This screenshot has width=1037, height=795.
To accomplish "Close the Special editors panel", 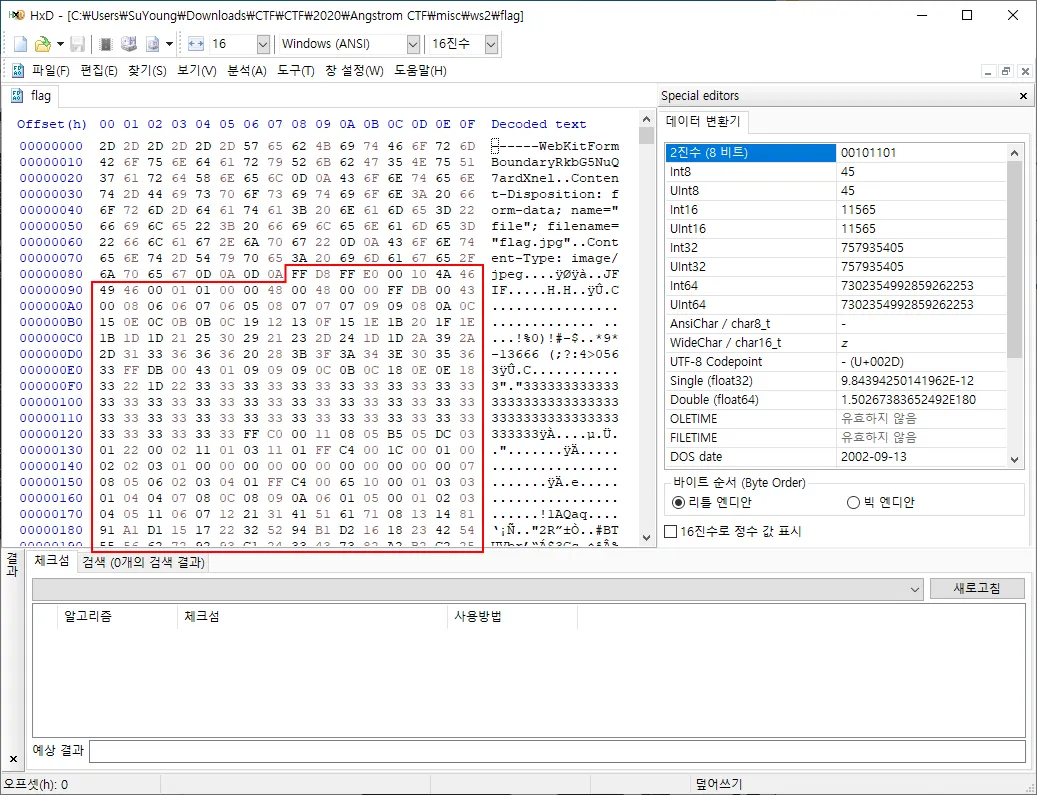I will point(1023,96).
